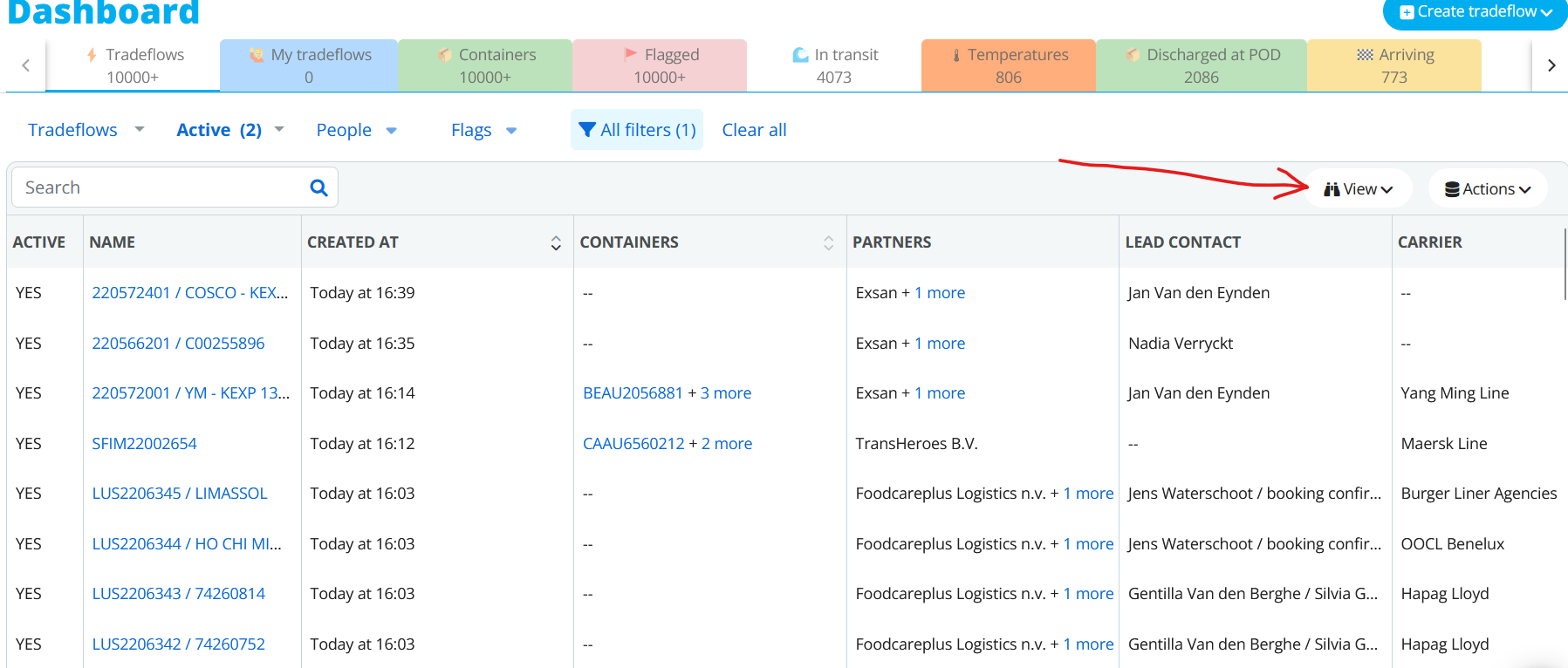Open tradeflow LUS2206344 / HO CHI MI...
This screenshot has width=1568, height=668.
point(187,544)
